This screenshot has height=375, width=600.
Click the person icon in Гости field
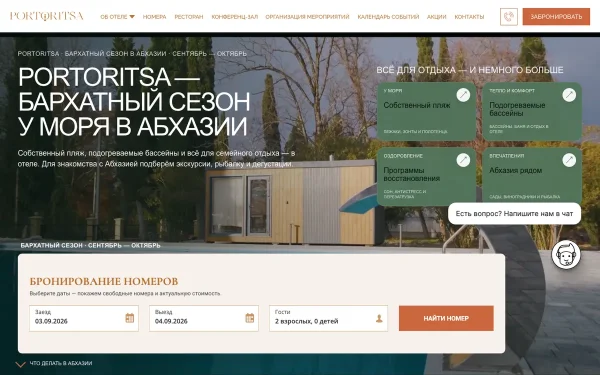[x=379, y=318]
